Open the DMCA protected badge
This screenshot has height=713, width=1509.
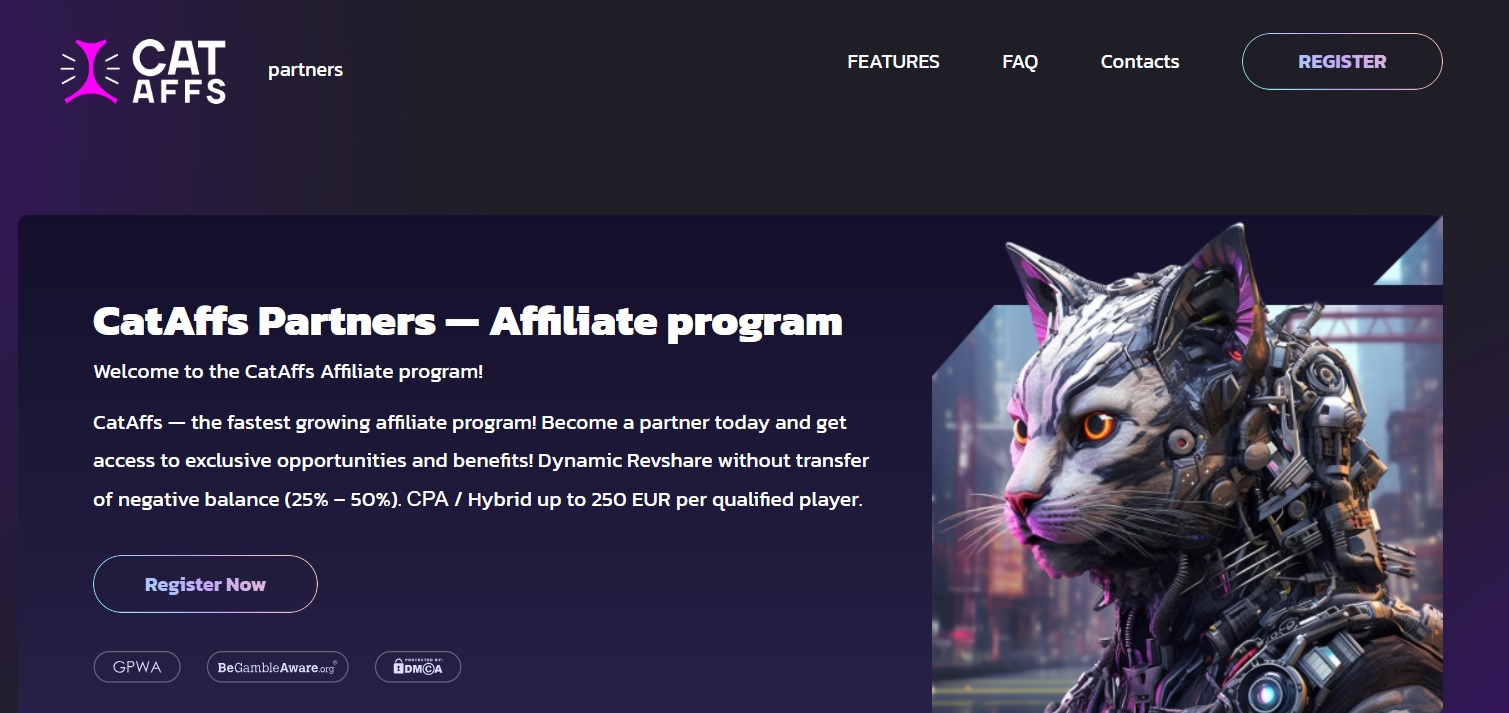(x=418, y=667)
